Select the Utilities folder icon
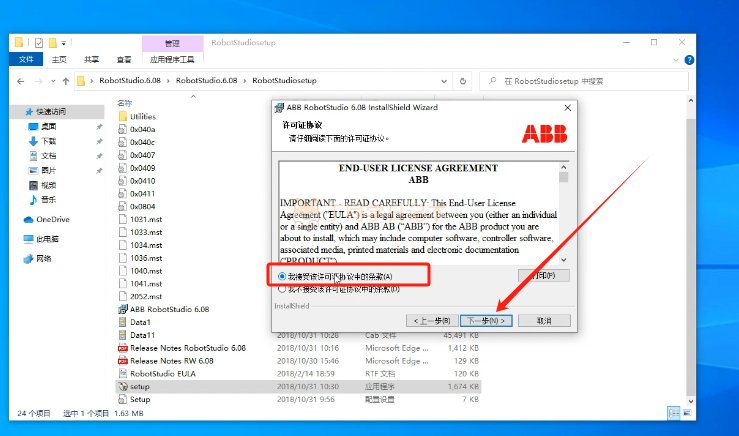The image size is (739, 436). 123,116
